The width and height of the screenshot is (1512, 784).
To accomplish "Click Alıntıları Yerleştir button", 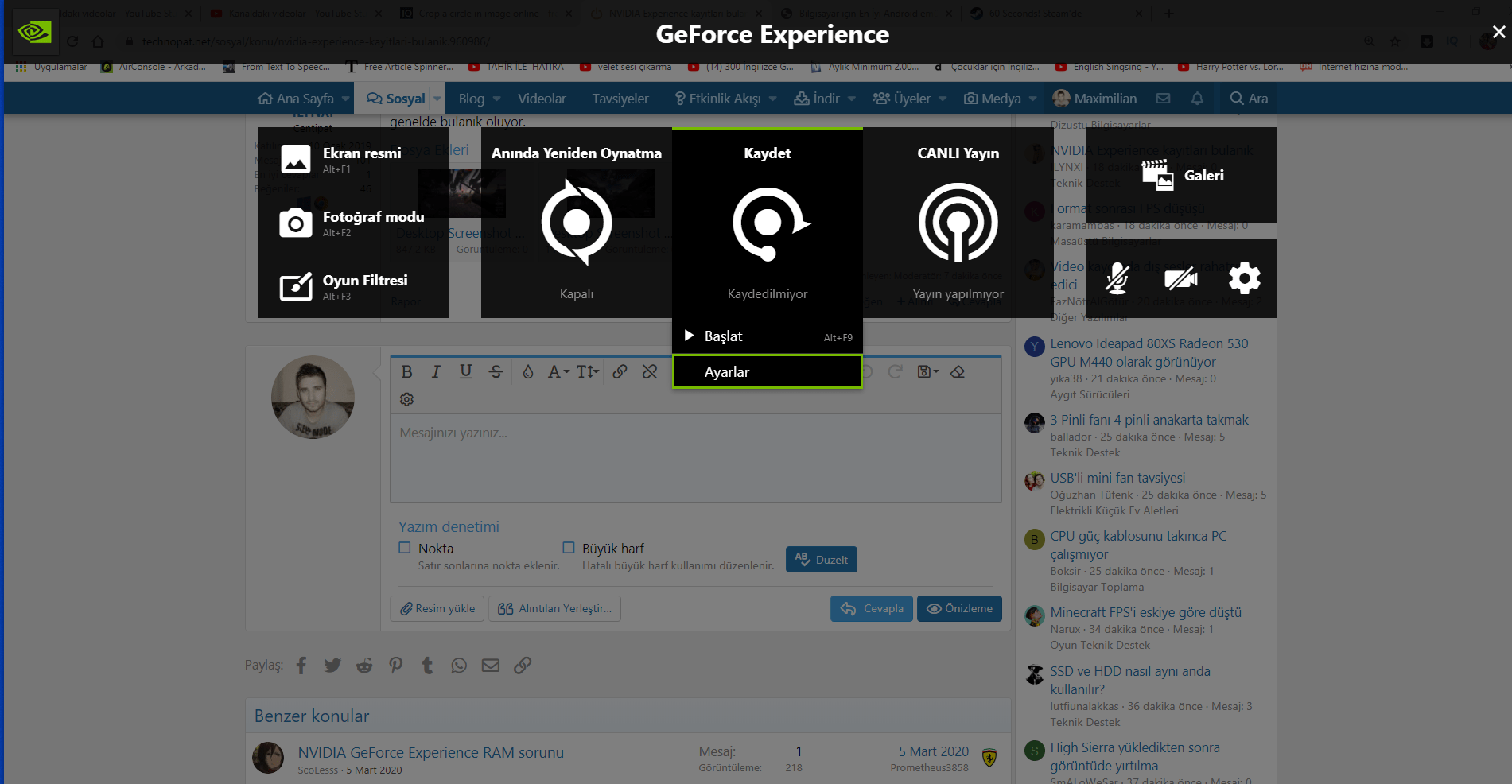I will point(555,608).
